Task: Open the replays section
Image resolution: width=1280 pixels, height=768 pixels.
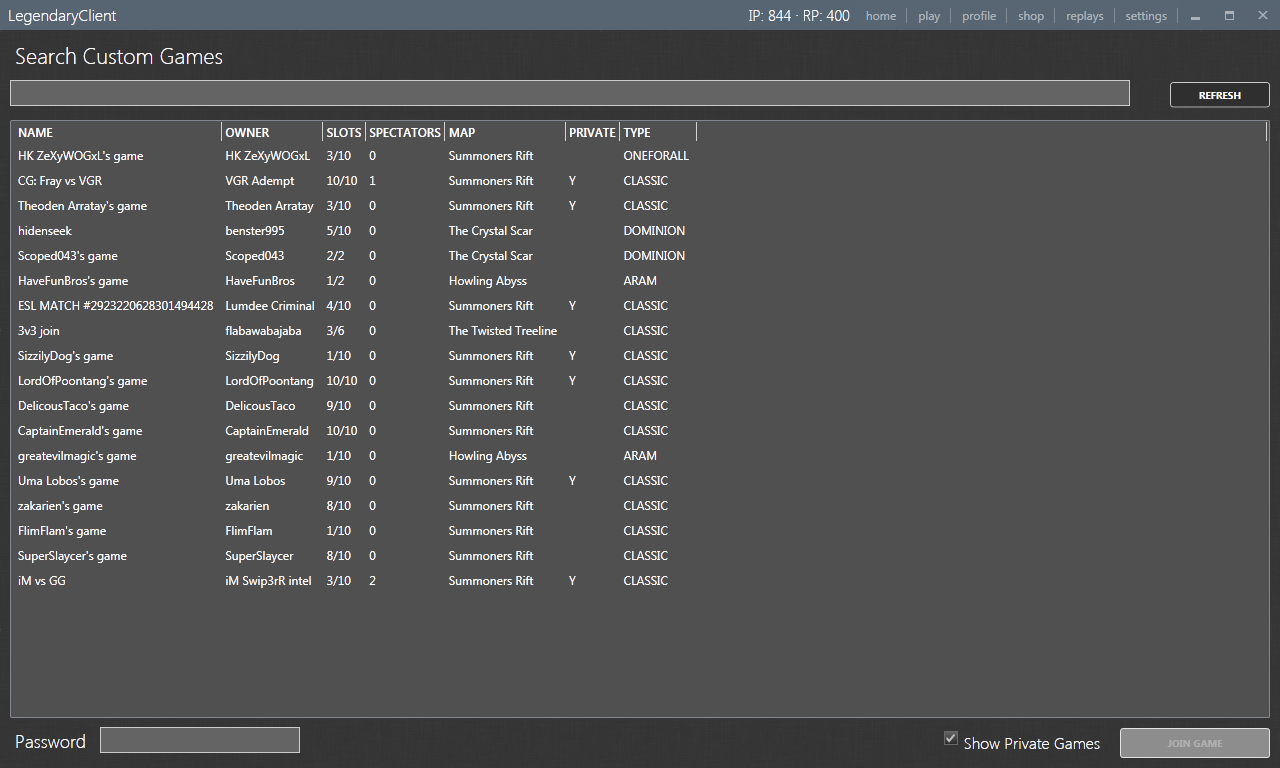Action: (x=1085, y=16)
